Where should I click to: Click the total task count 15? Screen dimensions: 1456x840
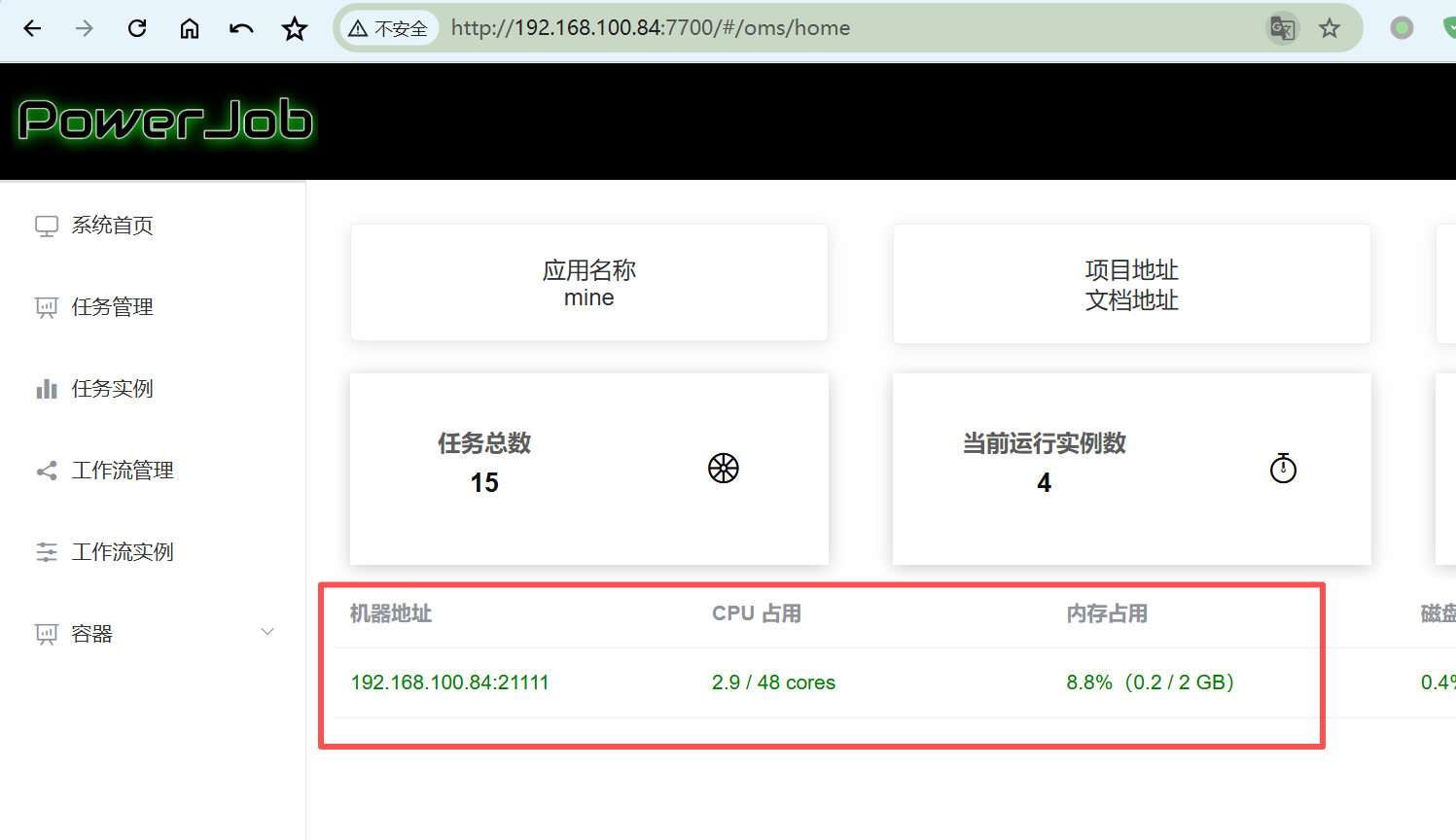pos(484,482)
